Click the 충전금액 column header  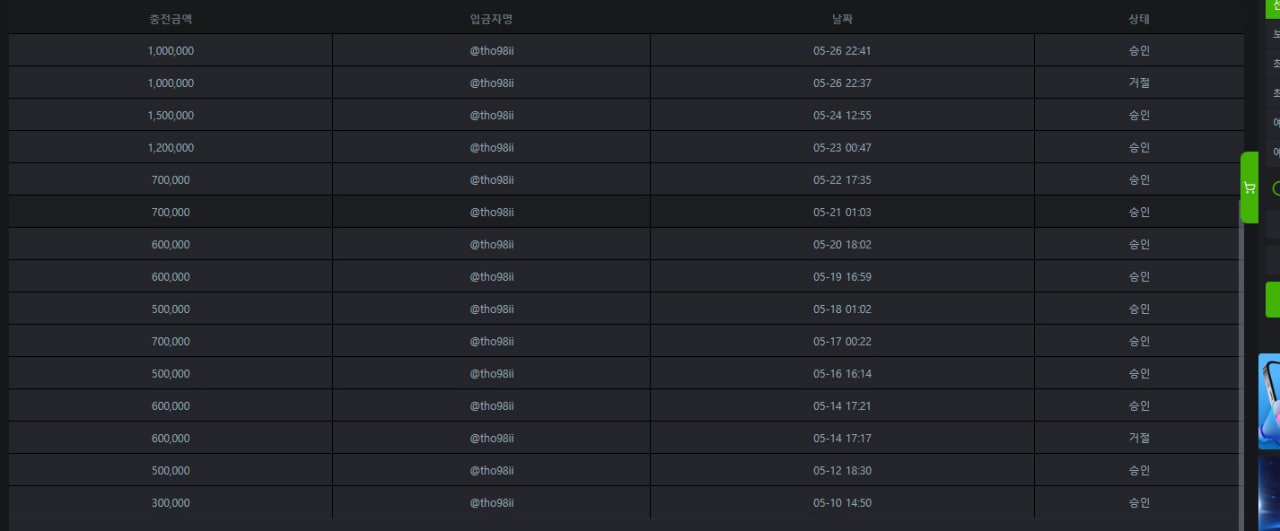pos(170,19)
